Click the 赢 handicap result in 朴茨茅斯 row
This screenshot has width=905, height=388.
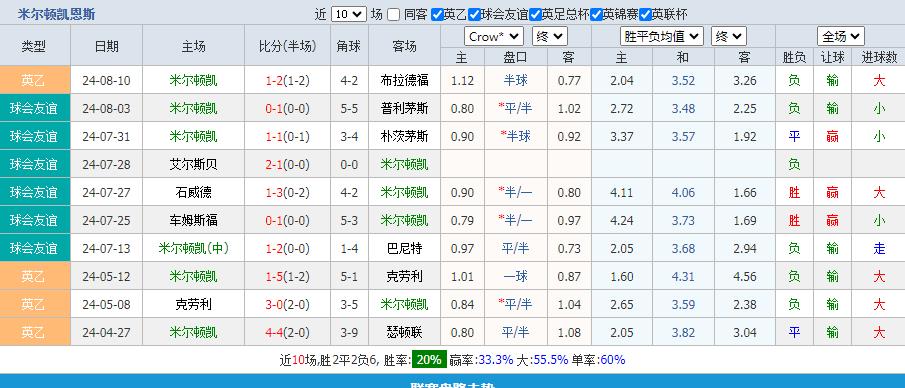click(832, 137)
